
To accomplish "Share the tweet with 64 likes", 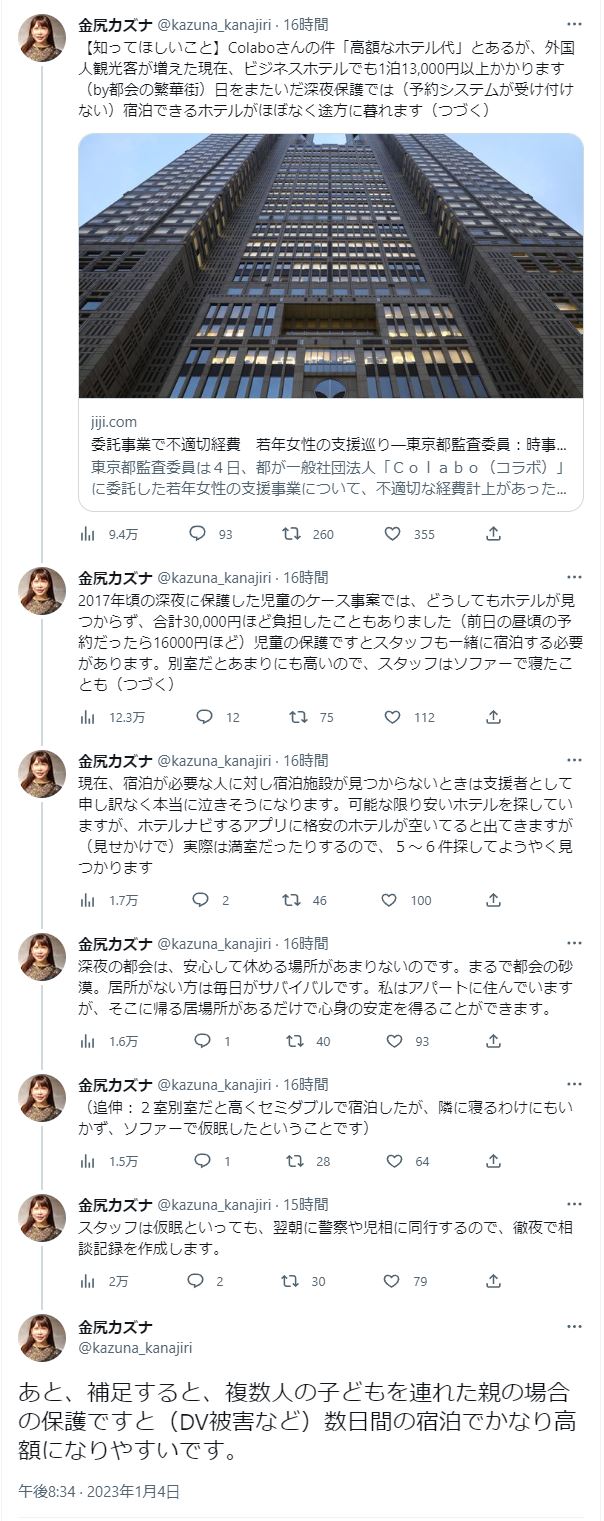I will pyautogui.click(x=493, y=1161).
